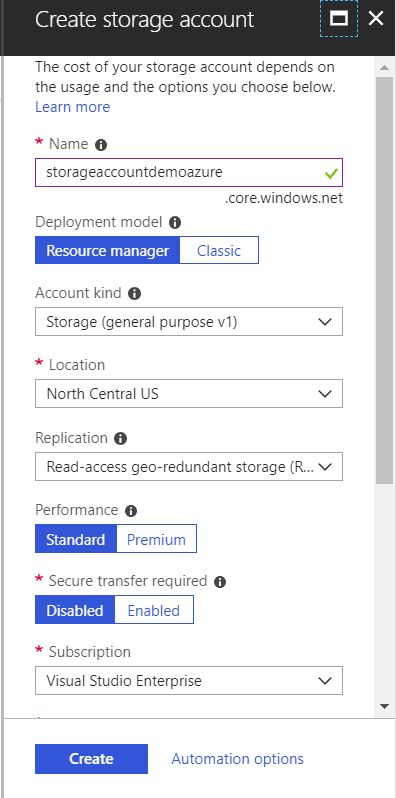This screenshot has height=798, width=396.
Task: Select the Classic deployment model
Action: 219,250
